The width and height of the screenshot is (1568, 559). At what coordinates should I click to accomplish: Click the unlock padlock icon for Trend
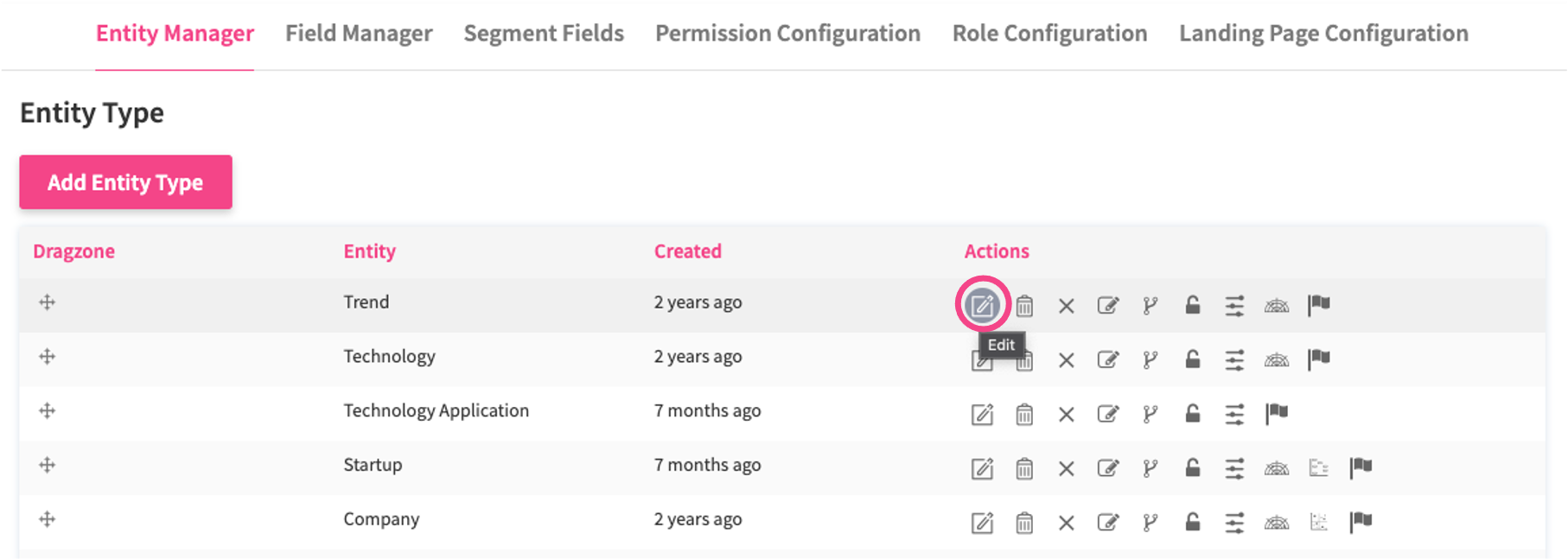(1193, 305)
